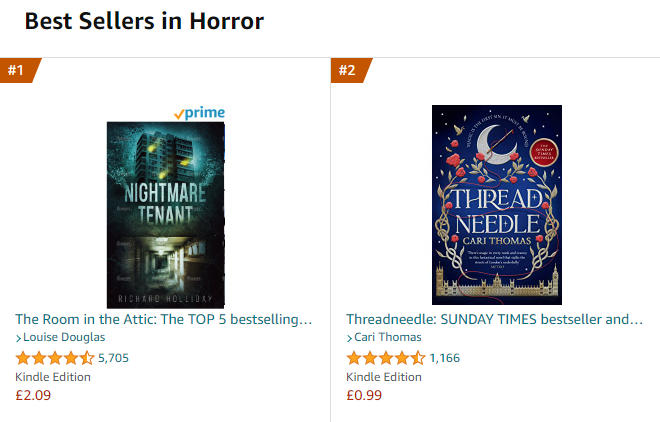Click the chevron before Cari Thomas
660x422 pixels.
349,338
